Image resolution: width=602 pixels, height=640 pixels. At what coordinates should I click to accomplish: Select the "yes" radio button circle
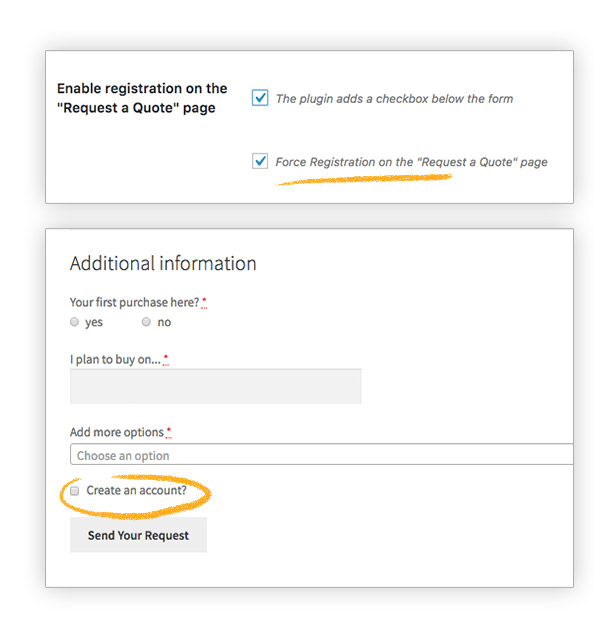tap(74, 322)
